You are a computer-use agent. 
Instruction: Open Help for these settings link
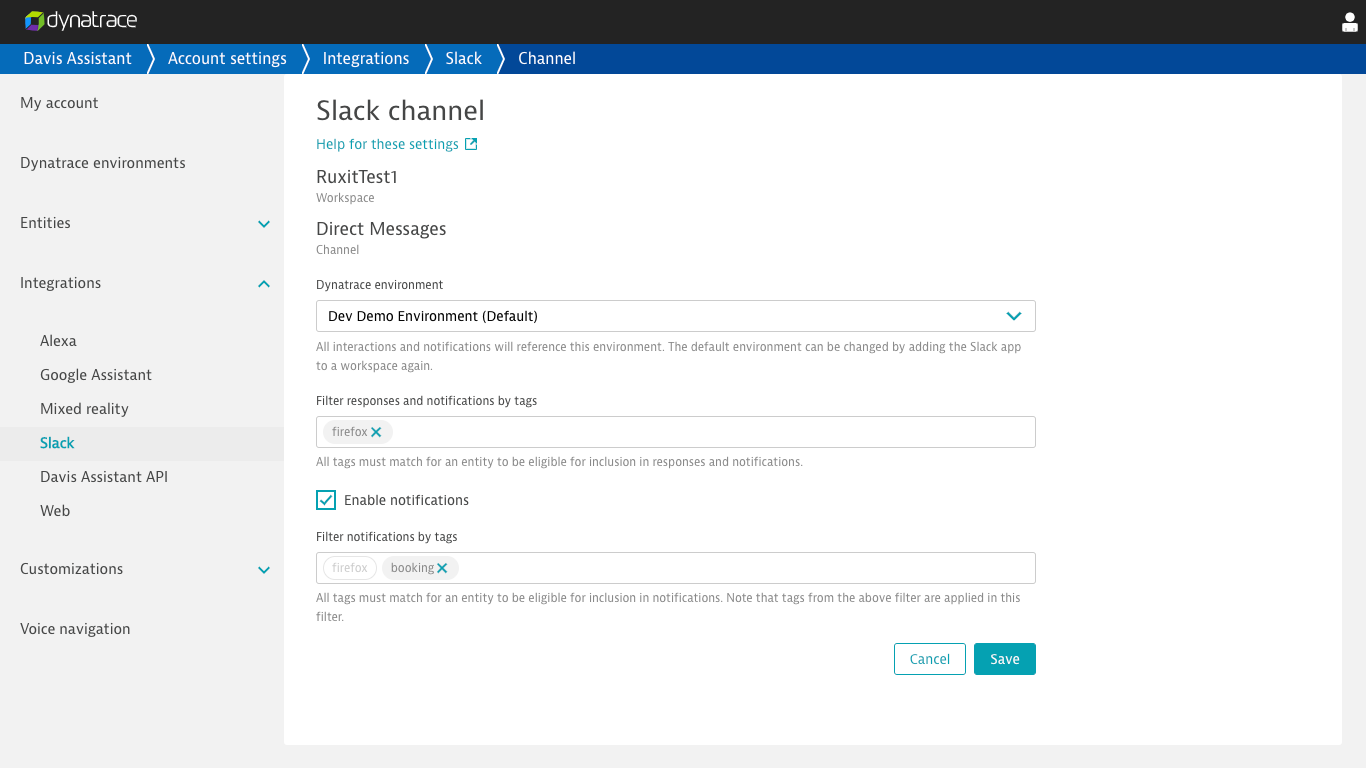tap(387, 144)
